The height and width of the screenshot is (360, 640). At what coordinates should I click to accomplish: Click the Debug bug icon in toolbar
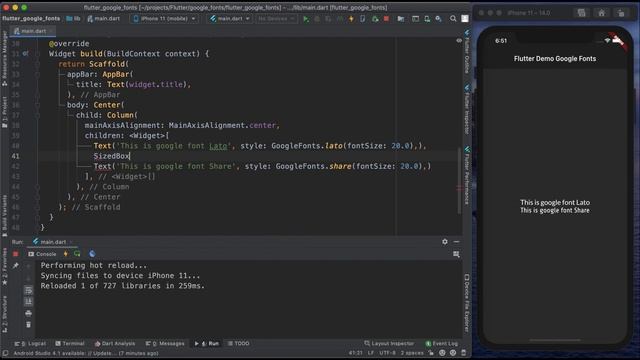(317, 19)
